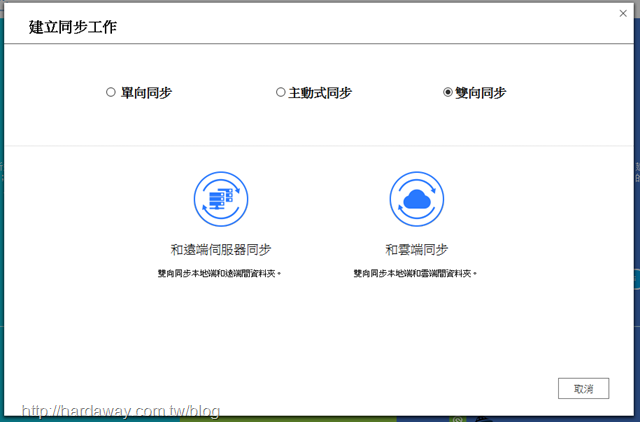Choose the 主動式同步 radio button

pos(280,92)
